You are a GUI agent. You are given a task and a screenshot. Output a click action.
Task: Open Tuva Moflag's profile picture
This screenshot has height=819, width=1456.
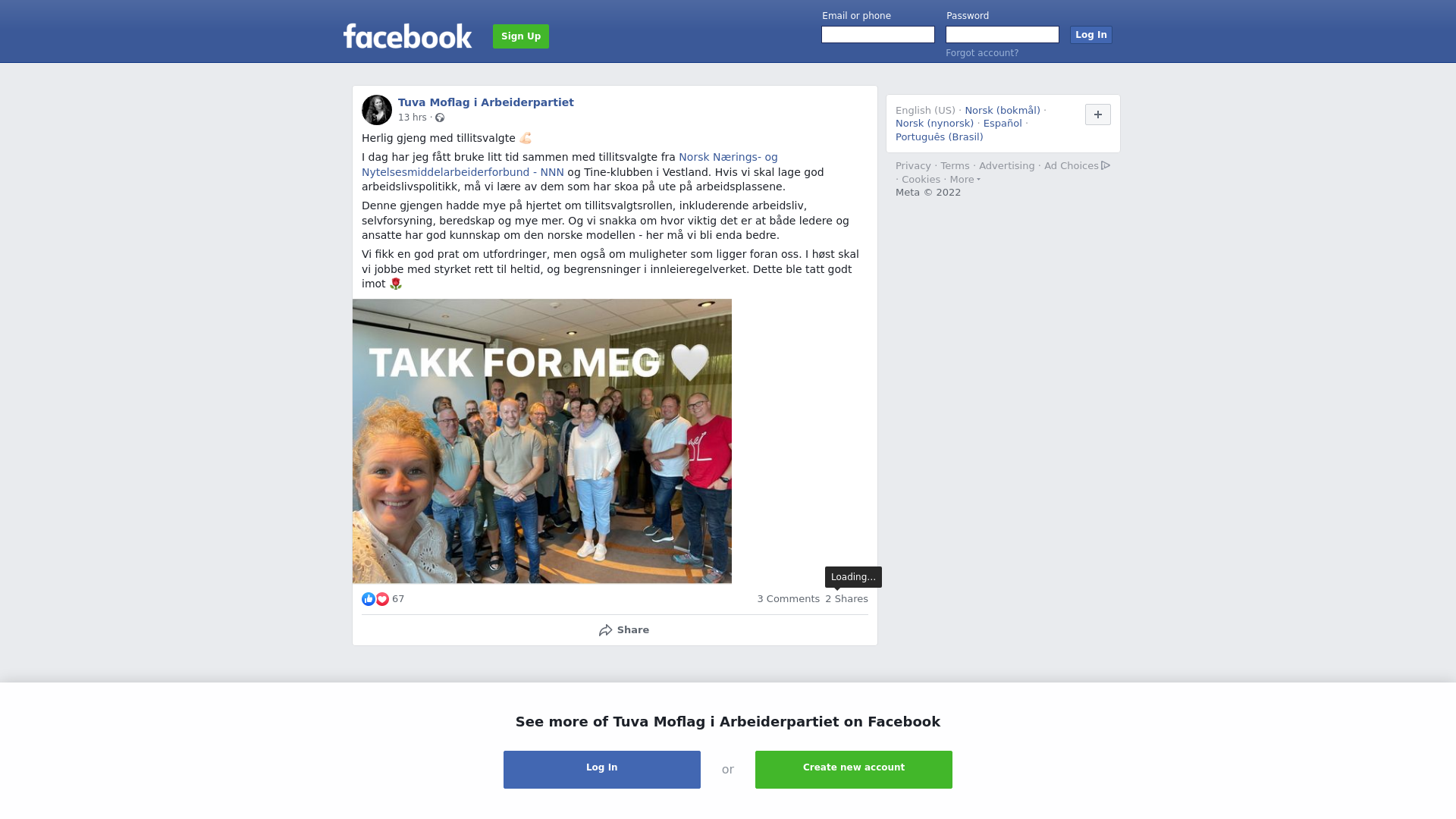pos(377,110)
